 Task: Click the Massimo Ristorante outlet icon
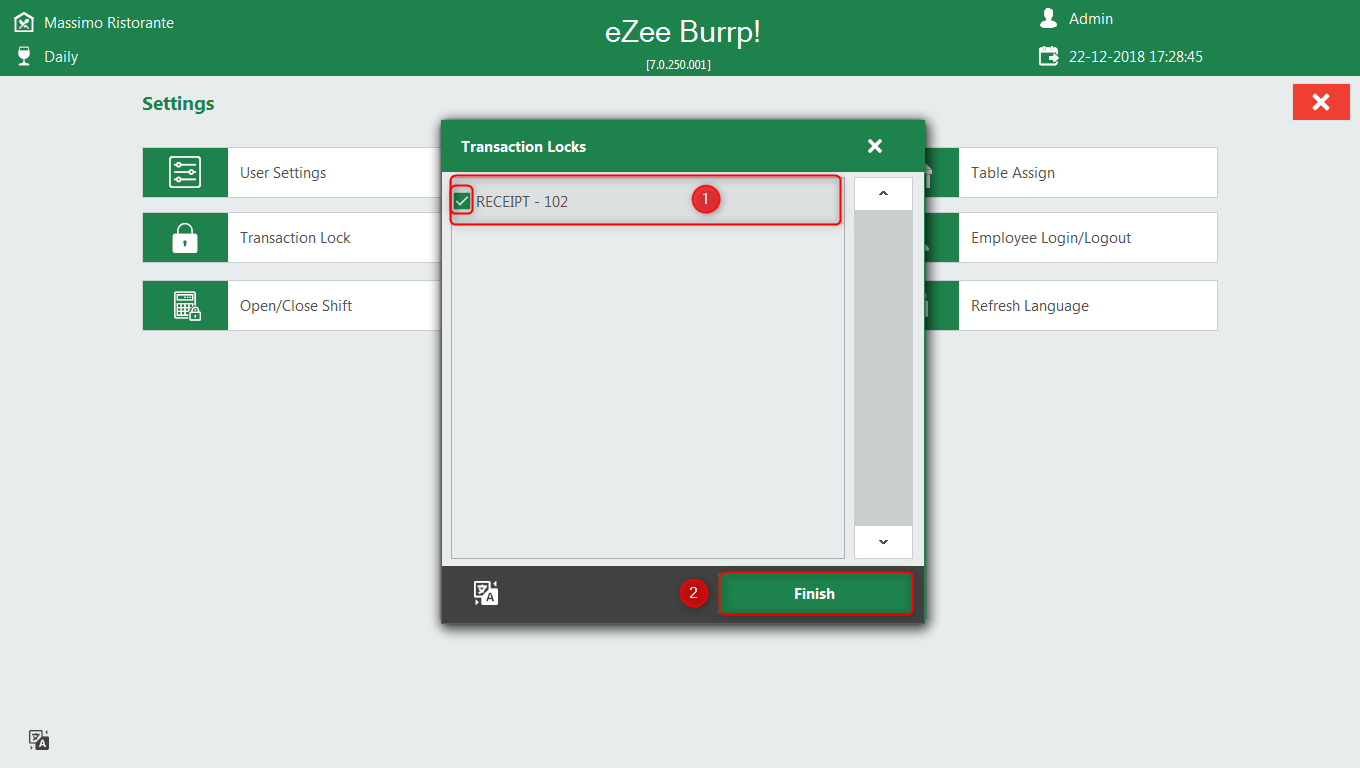24,21
